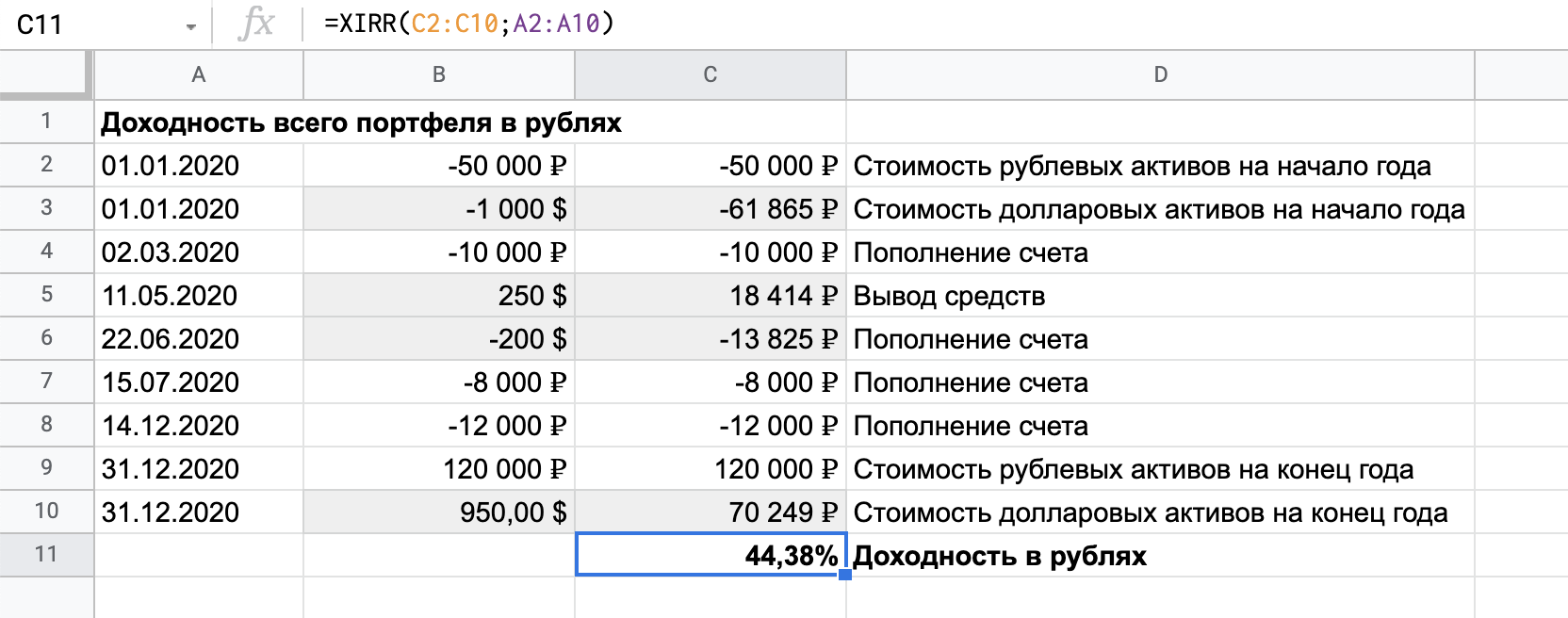Click date cell 14.12.2020
The height and width of the screenshot is (618, 1568).
[199, 426]
